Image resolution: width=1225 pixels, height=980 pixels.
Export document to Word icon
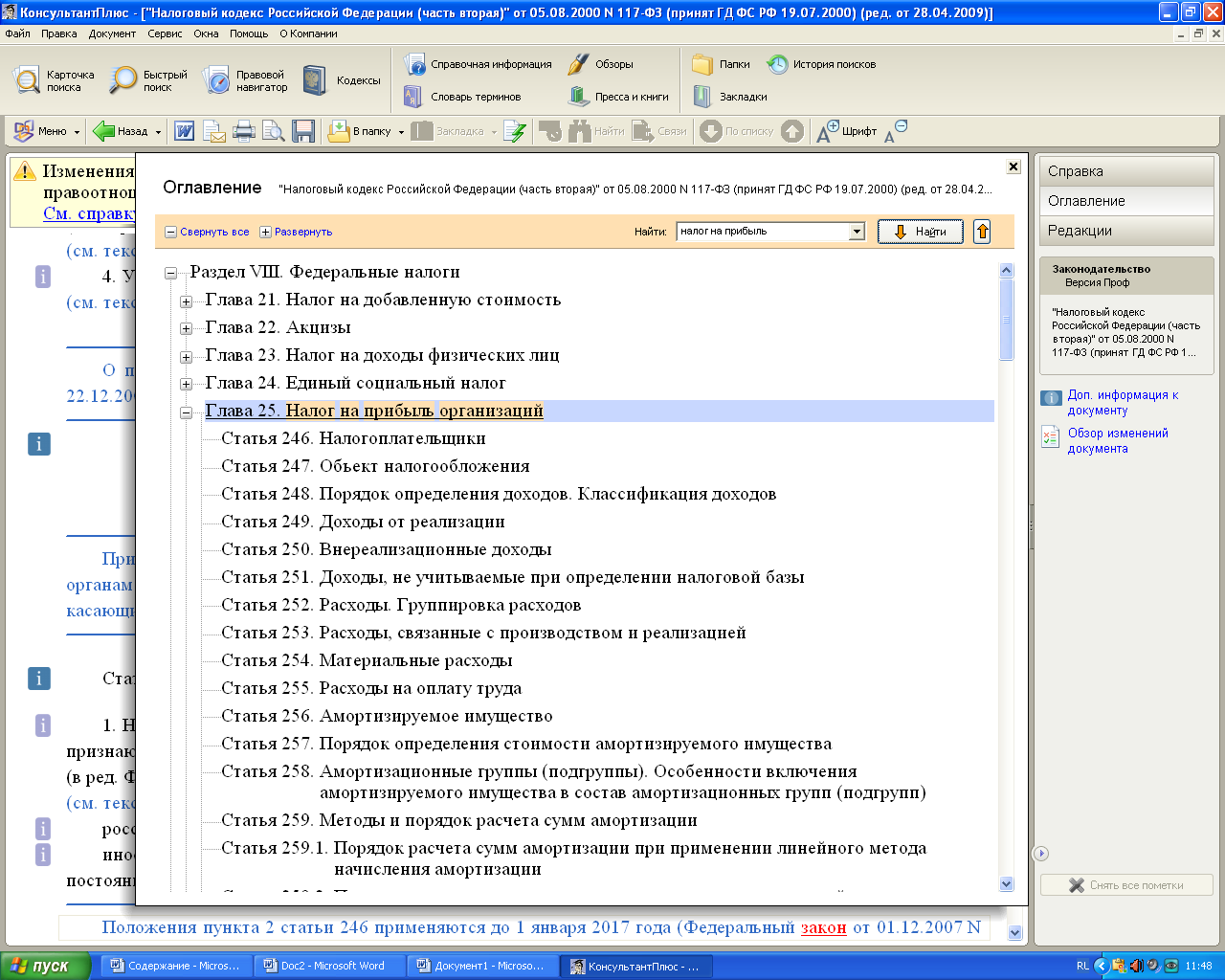click(185, 131)
